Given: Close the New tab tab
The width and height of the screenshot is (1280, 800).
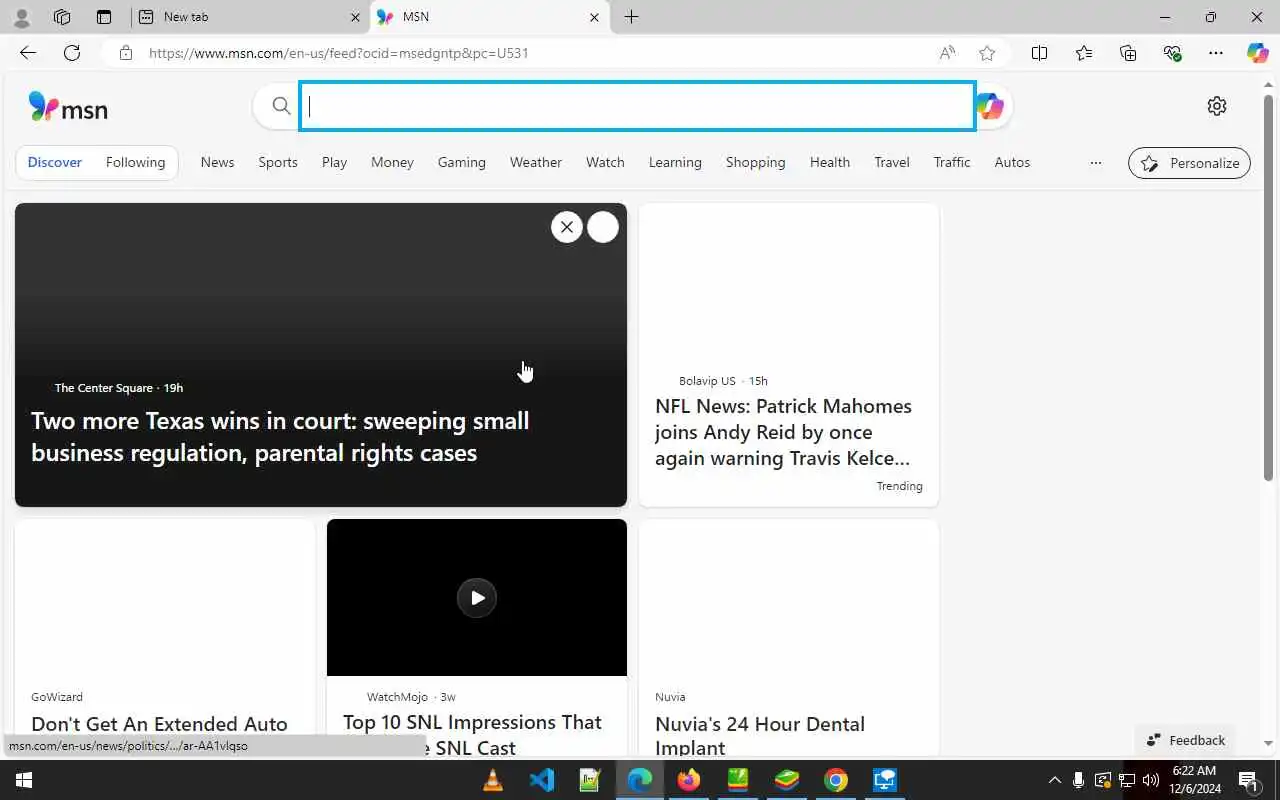Looking at the screenshot, I should (355, 17).
